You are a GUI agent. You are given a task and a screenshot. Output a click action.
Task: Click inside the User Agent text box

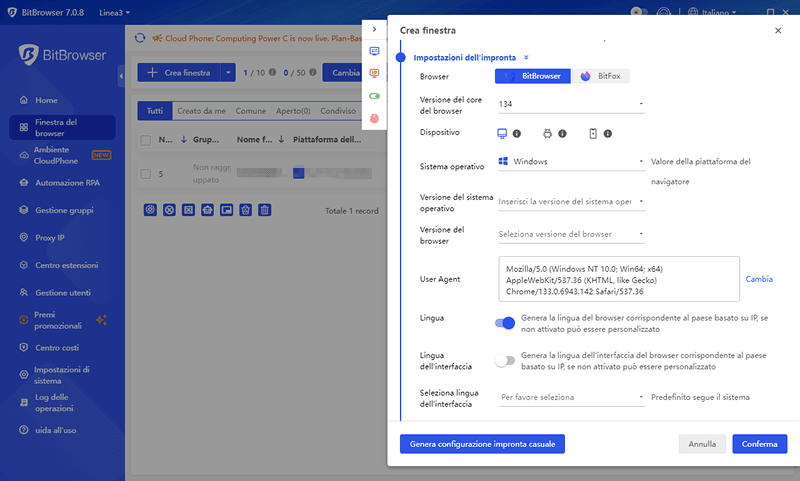(619, 279)
